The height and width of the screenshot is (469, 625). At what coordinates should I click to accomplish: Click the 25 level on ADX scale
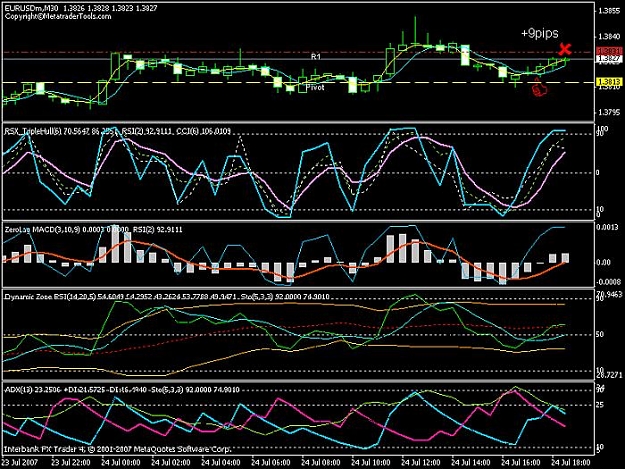point(600,405)
